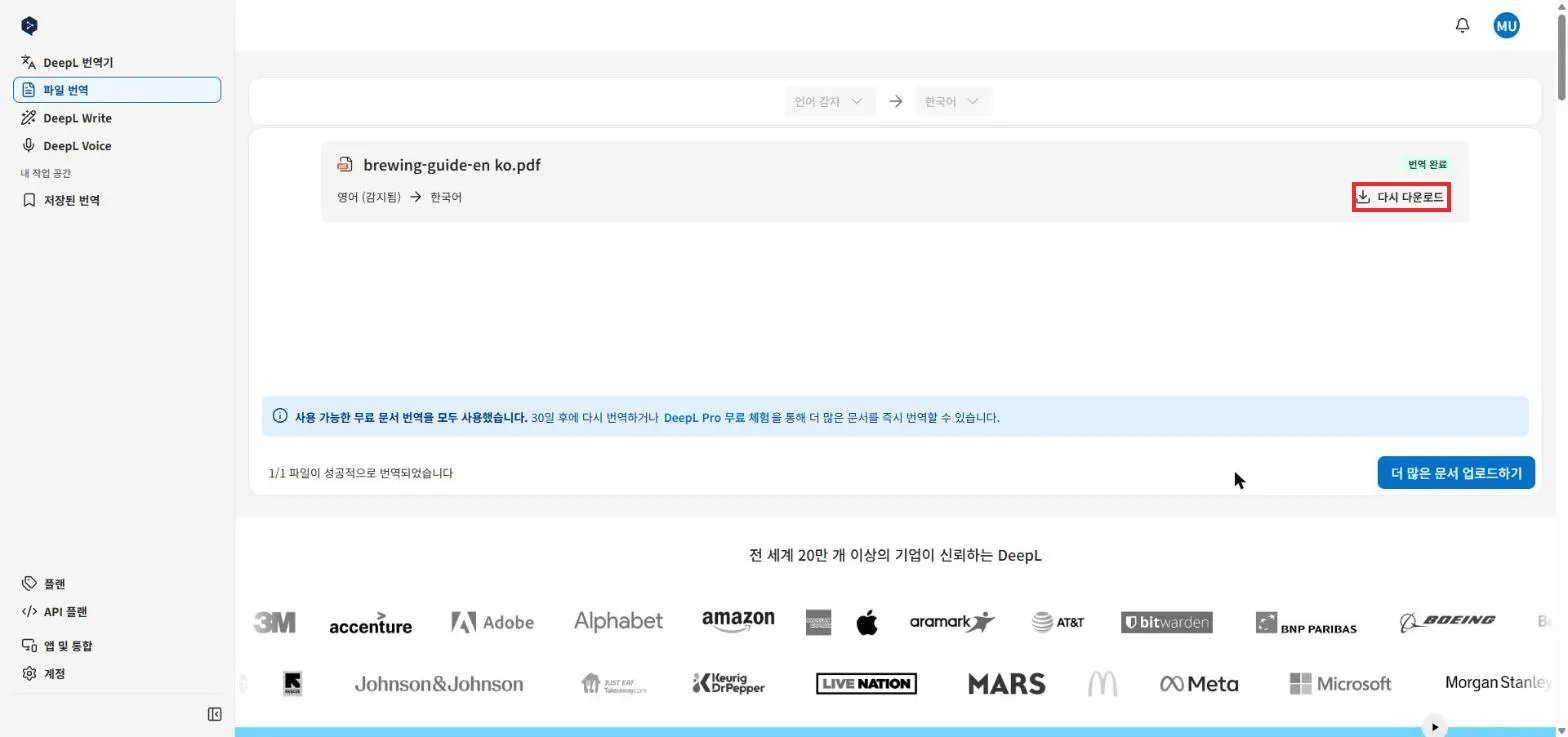
Task: Click the 영어 (감지됨) language text
Action: (x=370, y=197)
